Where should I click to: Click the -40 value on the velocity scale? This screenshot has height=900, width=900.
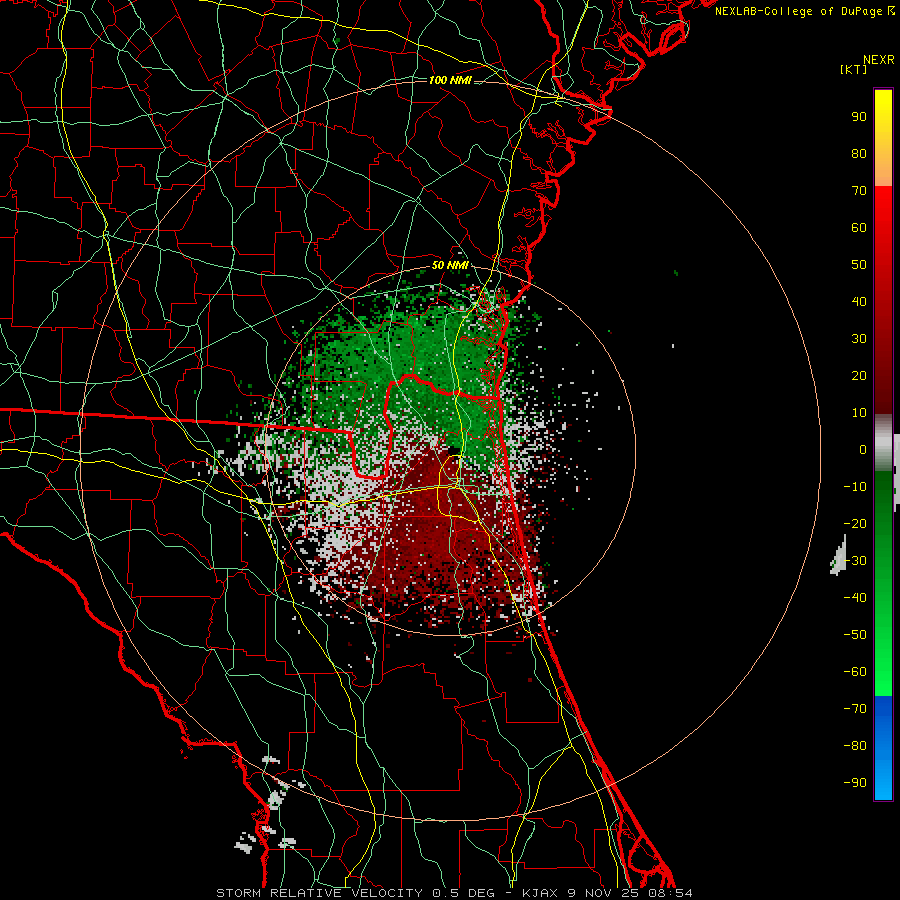point(855,598)
